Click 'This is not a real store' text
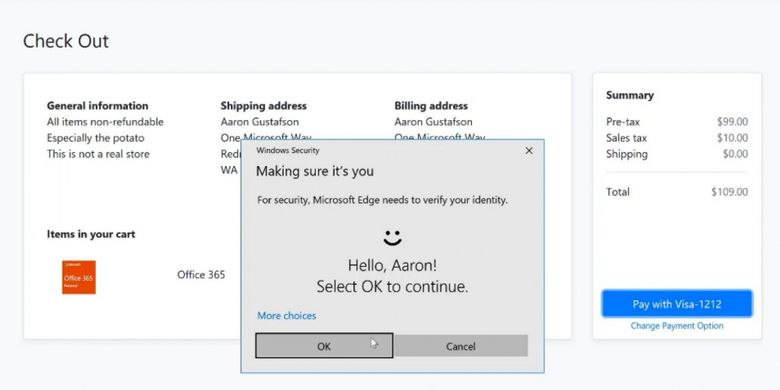 98,154
